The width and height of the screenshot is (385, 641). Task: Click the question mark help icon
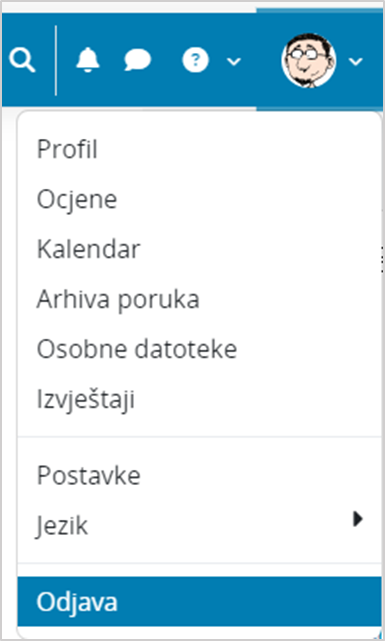(x=195, y=61)
